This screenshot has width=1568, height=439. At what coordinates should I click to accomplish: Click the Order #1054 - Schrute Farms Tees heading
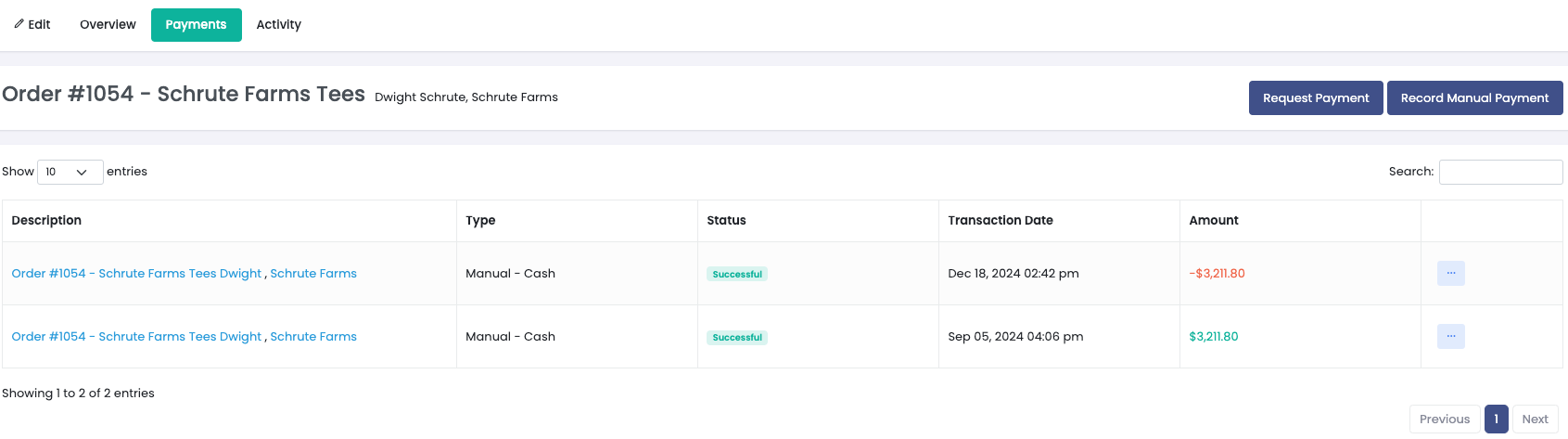pos(184,95)
